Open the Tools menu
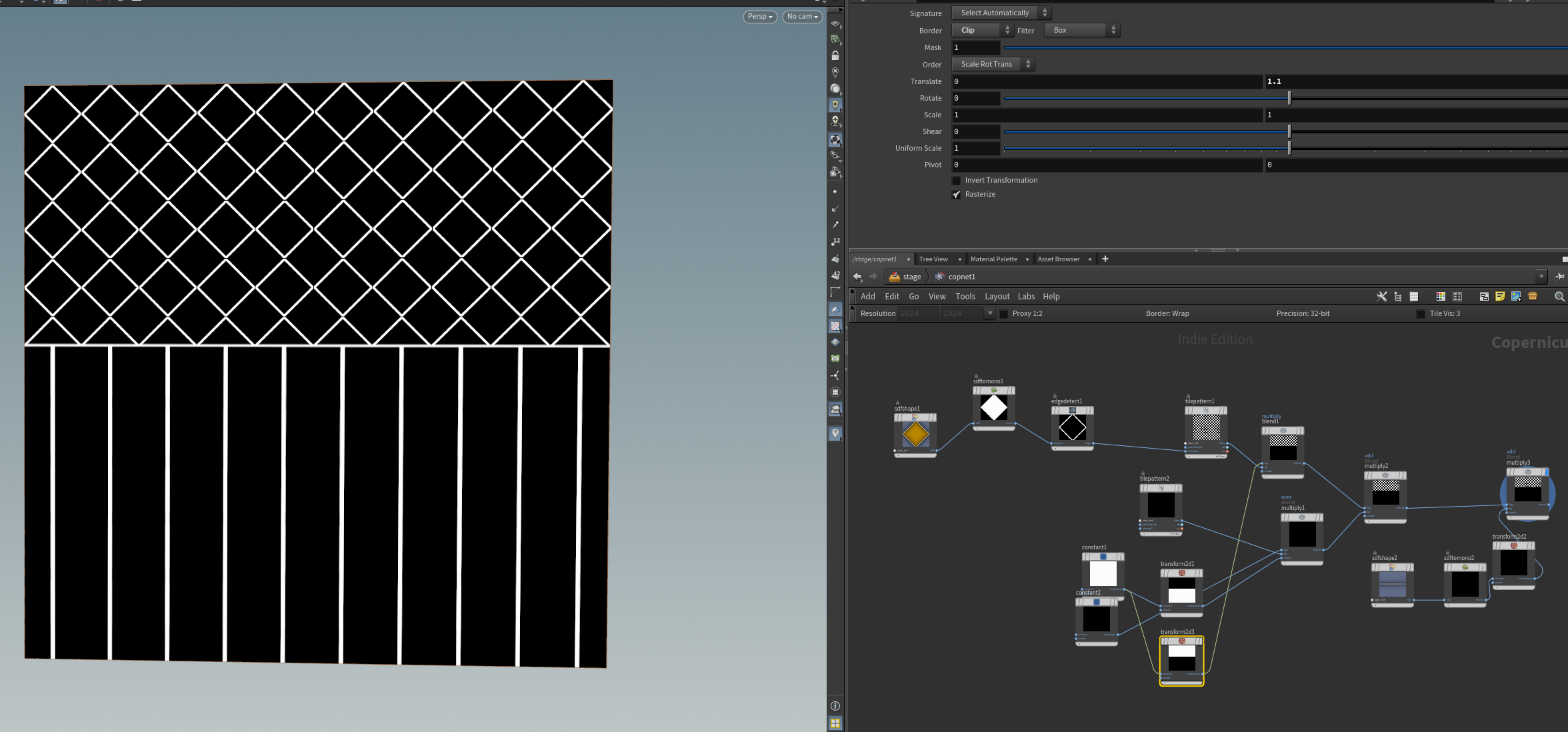Image resolution: width=1568 pixels, height=732 pixels. pyautogui.click(x=965, y=297)
